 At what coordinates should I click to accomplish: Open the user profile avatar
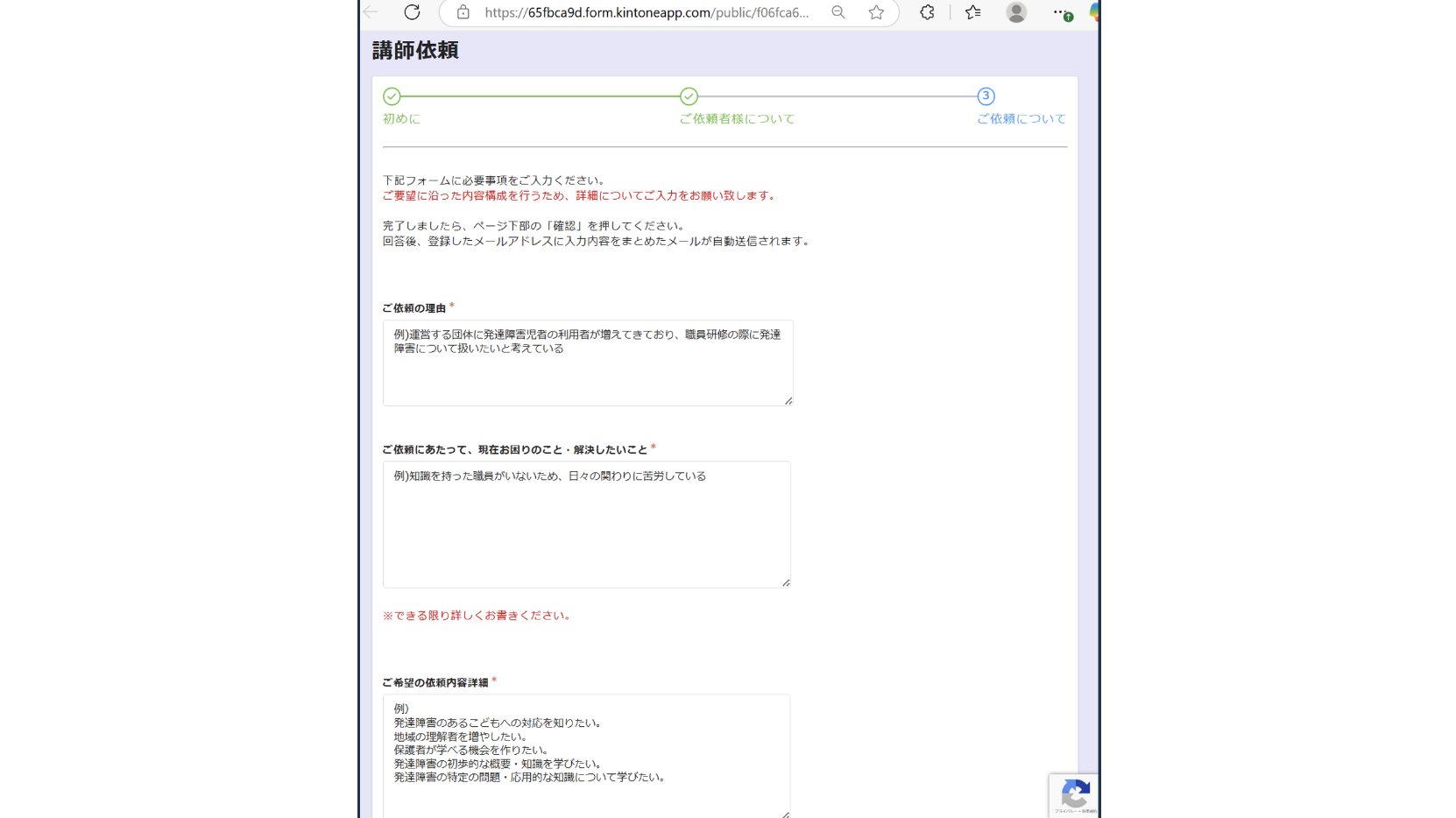tap(1016, 12)
